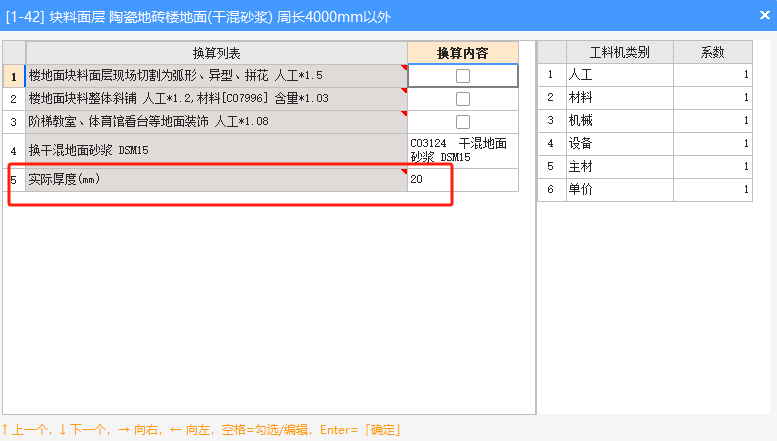Viewport: 777px width, 441px height.
Task: Edit the coefficient value for 设备
Action: click(x=713, y=144)
